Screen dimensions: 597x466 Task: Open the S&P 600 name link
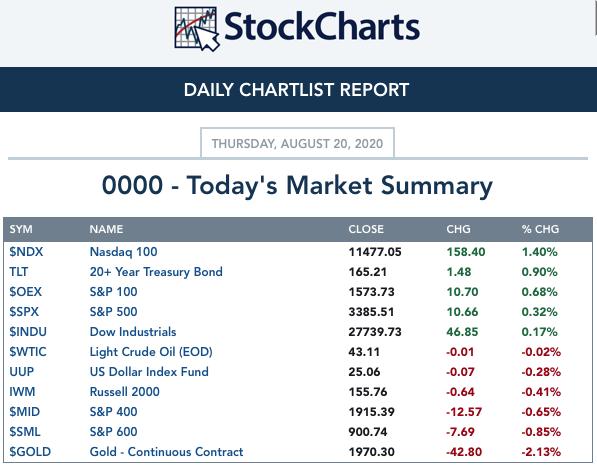click(113, 432)
